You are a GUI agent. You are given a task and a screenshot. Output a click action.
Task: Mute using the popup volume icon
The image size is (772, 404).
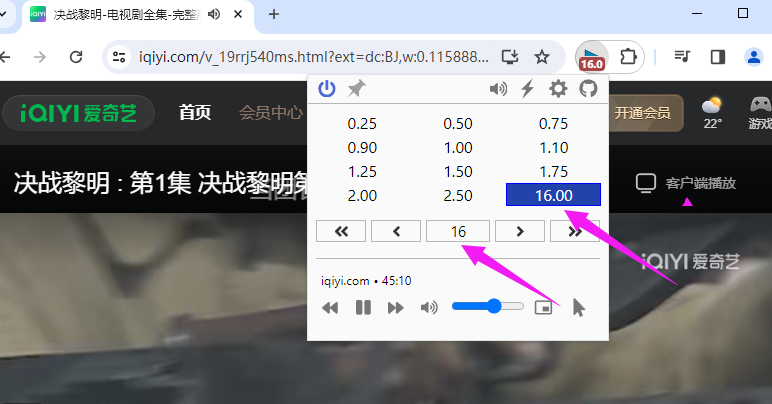click(x=429, y=308)
